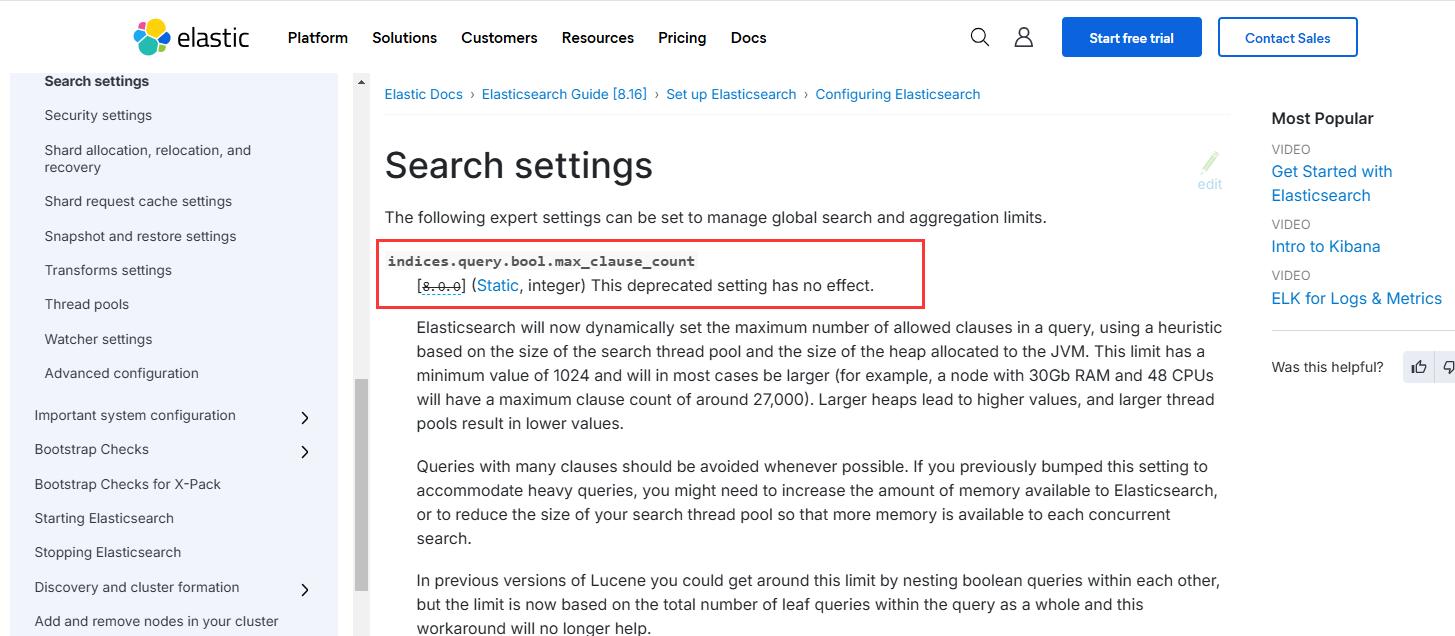Open Advanced configuration page
Screen dimensions: 1455x636
[121, 373]
